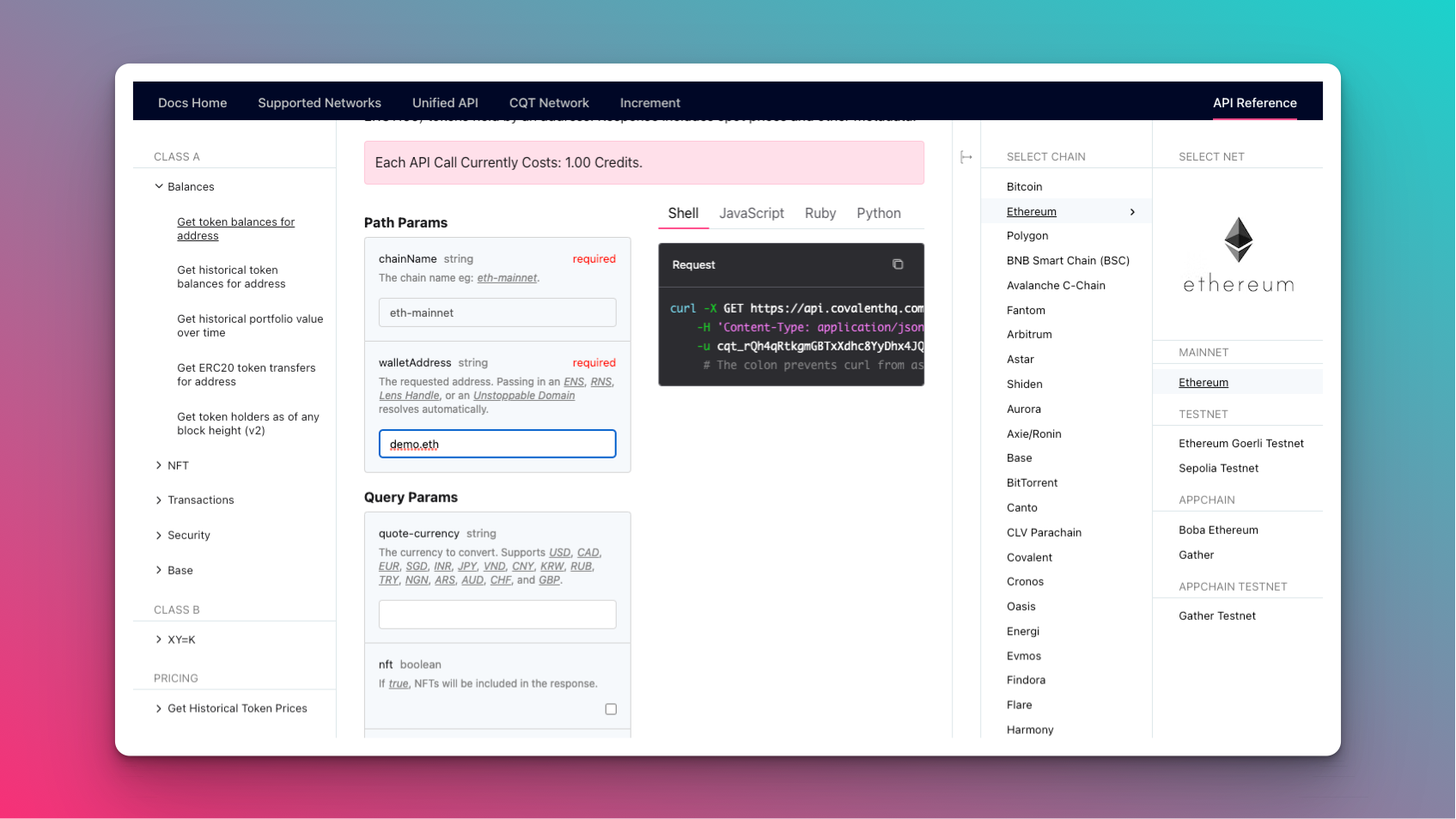Viewport: 1456px width, 819px height.
Task: Select Cronos chain
Action: 1026,582
